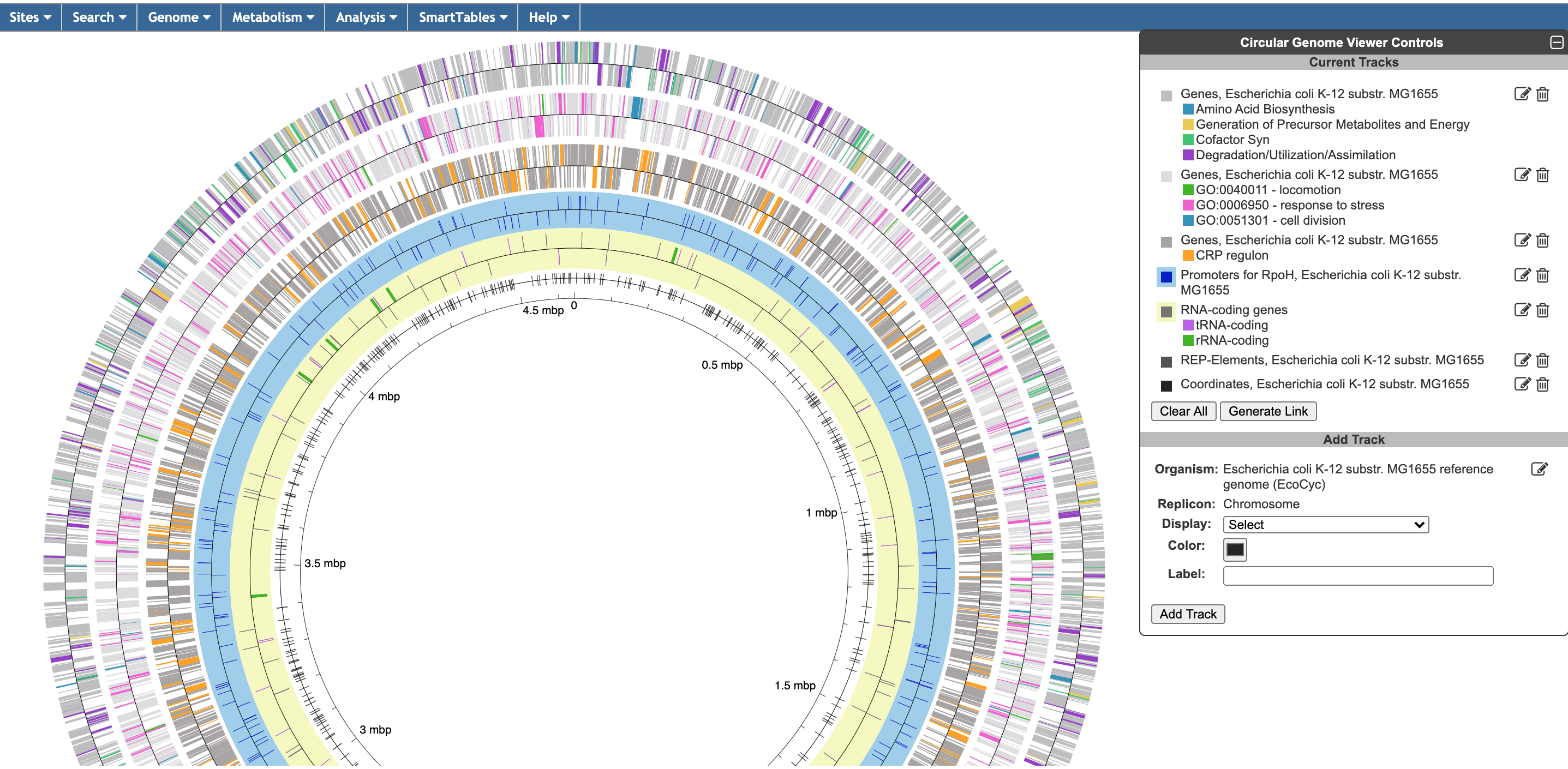Delete the CRP regulon genes track
The height and width of the screenshot is (769, 1568).
[x=1542, y=241]
